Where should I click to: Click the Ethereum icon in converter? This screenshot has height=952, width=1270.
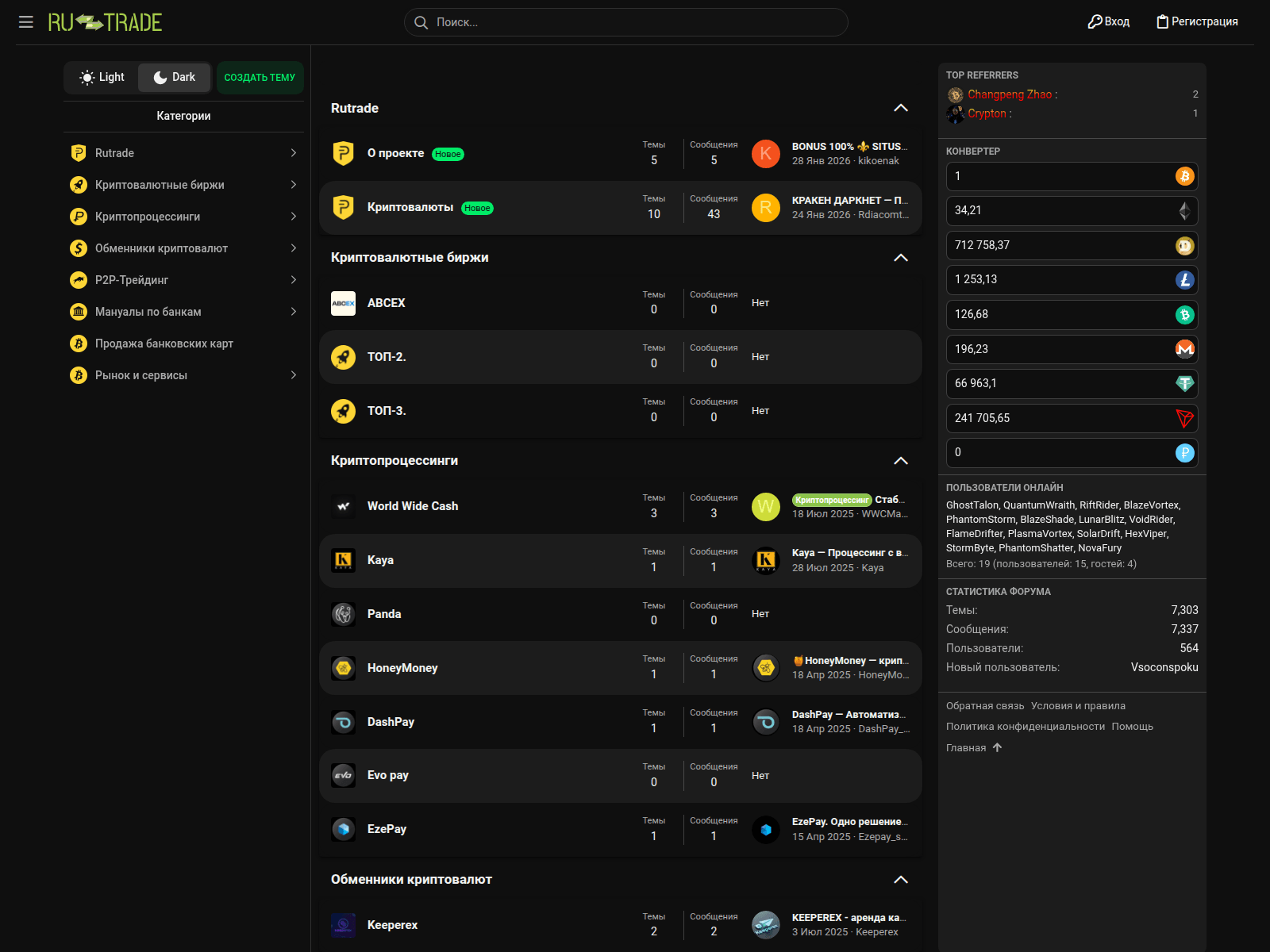click(x=1184, y=210)
